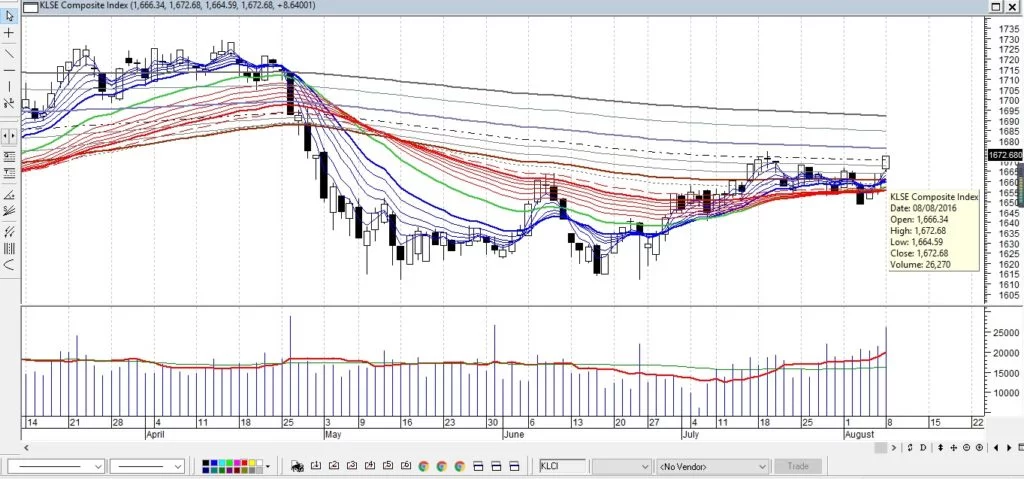The height and width of the screenshot is (479, 1024).
Task: Select the arrow pointer tool
Action: pyautogui.click(x=10, y=16)
